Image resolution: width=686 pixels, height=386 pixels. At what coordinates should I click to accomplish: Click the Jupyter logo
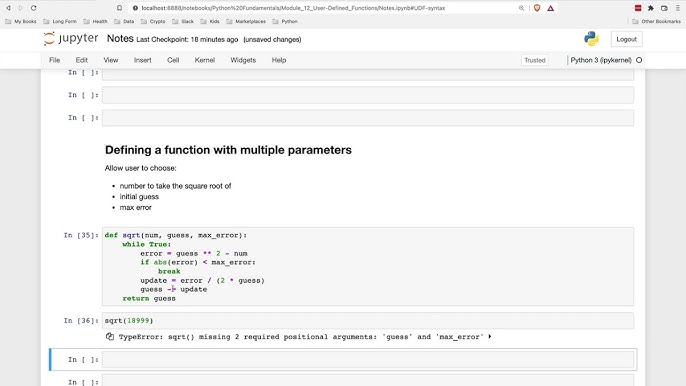[71, 39]
